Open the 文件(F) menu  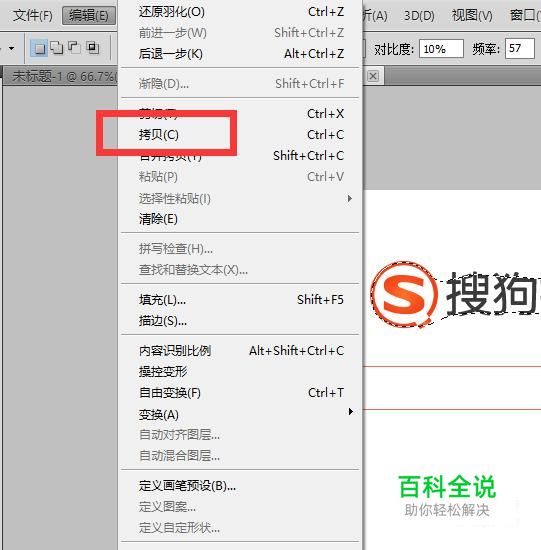coord(33,15)
